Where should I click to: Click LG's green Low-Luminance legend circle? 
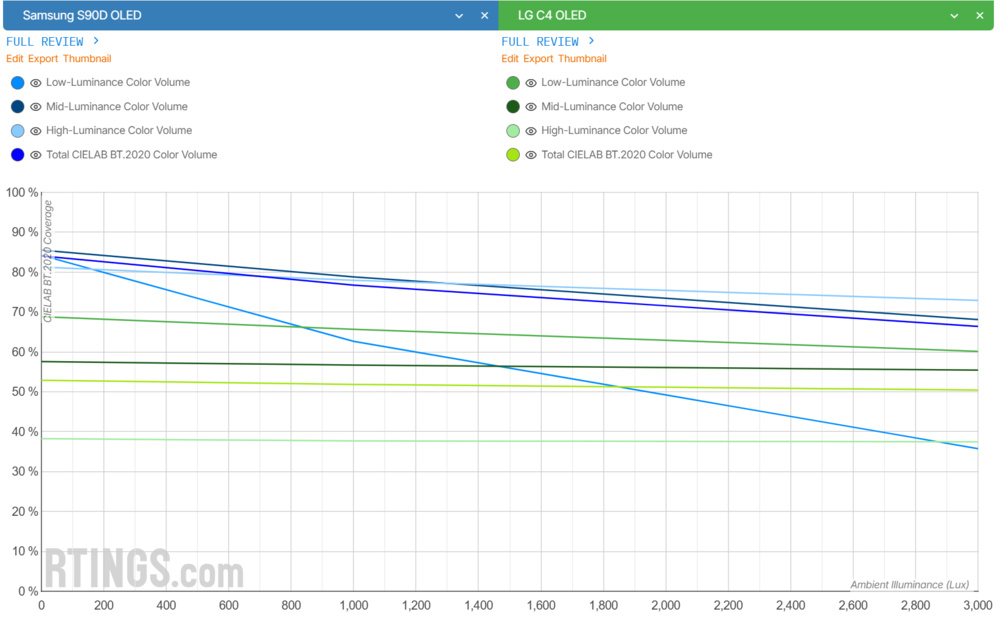pyautogui.click(x=512, y=82)
